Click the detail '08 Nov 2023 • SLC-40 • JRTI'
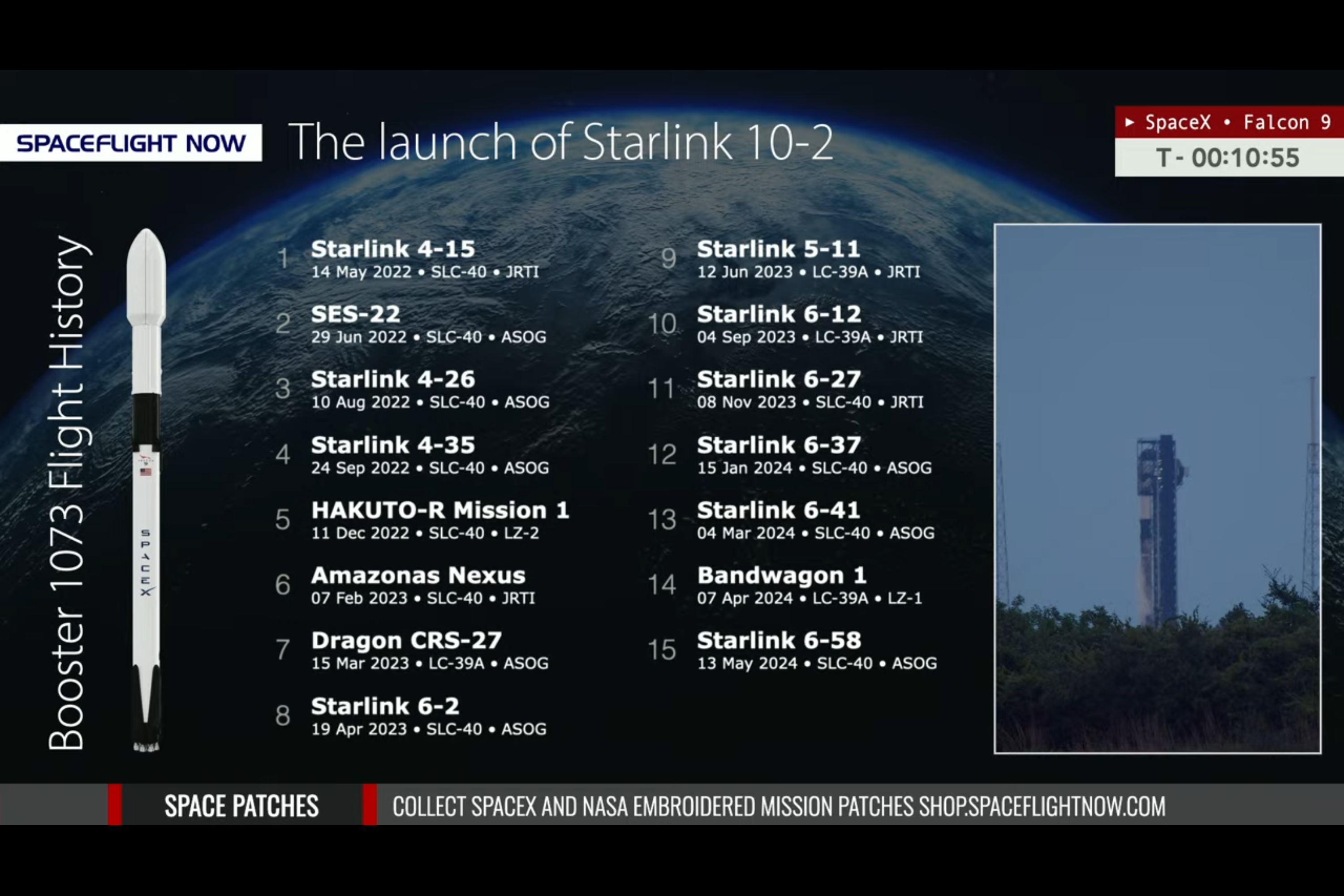 pos(810,402)
